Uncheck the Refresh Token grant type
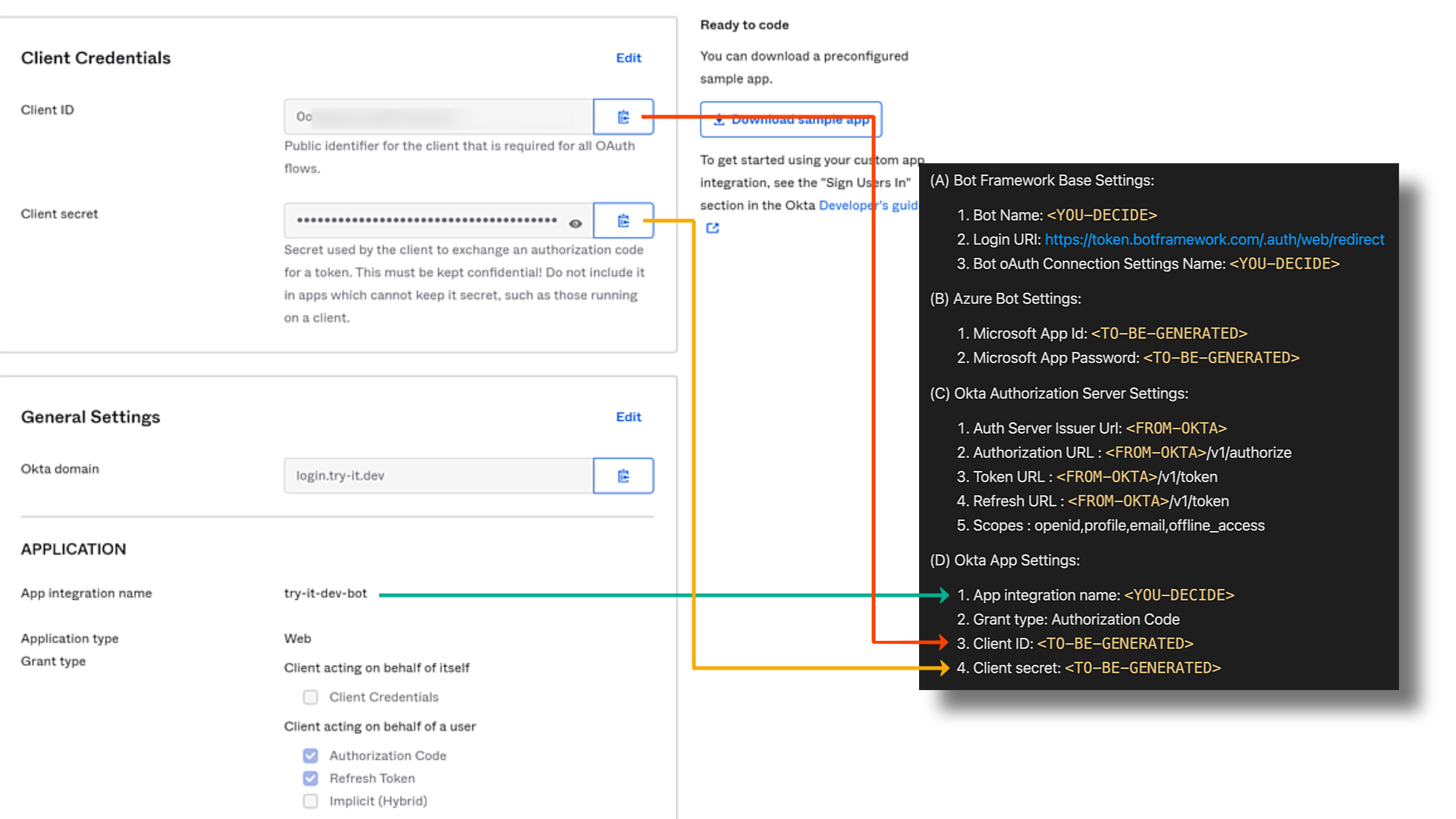This screenshot has width=1456, height=819. coord(310,778)
